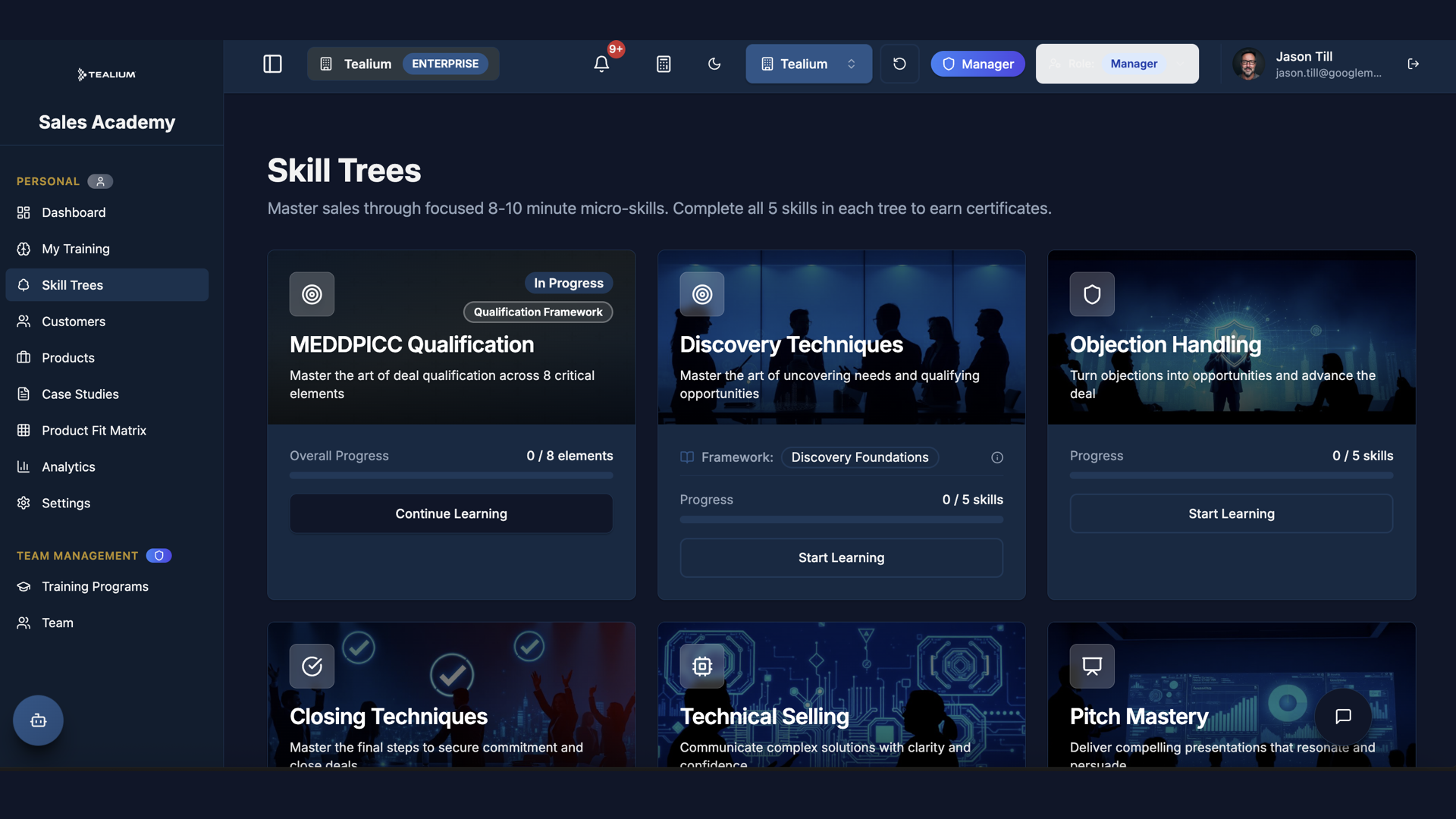This screenshot has width=1456, height=819.
Task: Click the Team Management shield badge
Action: pos(158,556)
